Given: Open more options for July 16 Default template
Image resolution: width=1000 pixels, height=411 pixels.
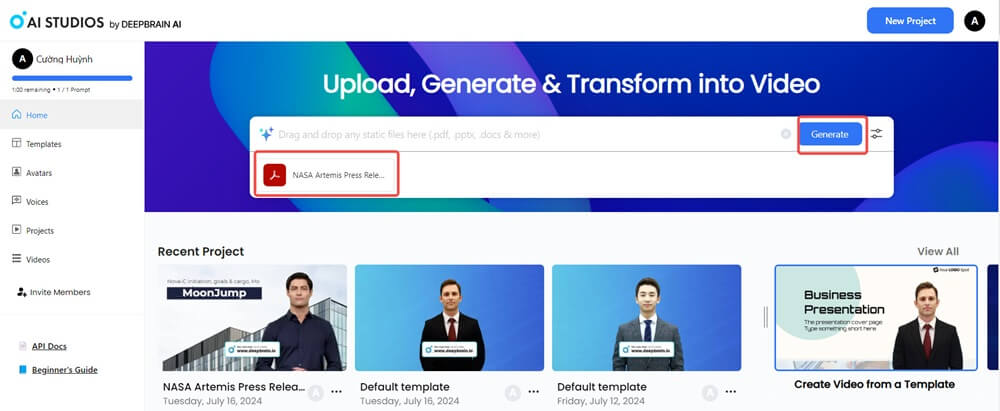Looking at the screenshot, I should coord(533,392).
